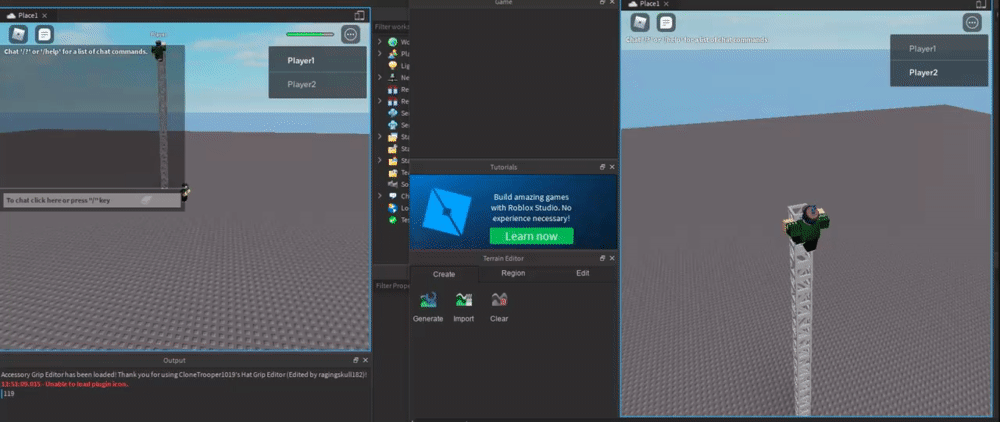The image size is (1000, 422).
Task: Expand the Chat node in Explorer
Action: tap(379, 196)
